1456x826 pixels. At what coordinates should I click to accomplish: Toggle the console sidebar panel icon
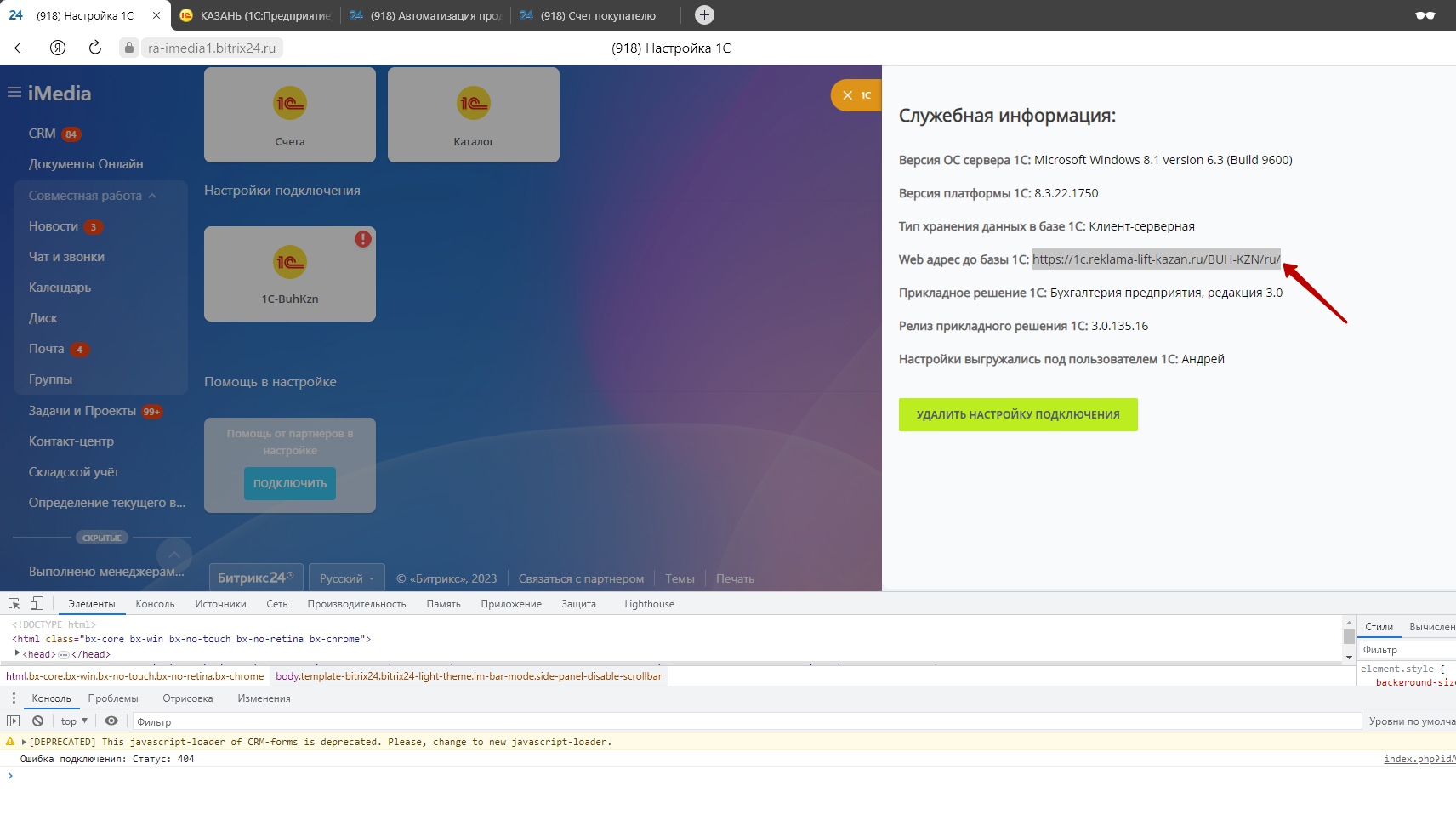[x=14, y=721]
